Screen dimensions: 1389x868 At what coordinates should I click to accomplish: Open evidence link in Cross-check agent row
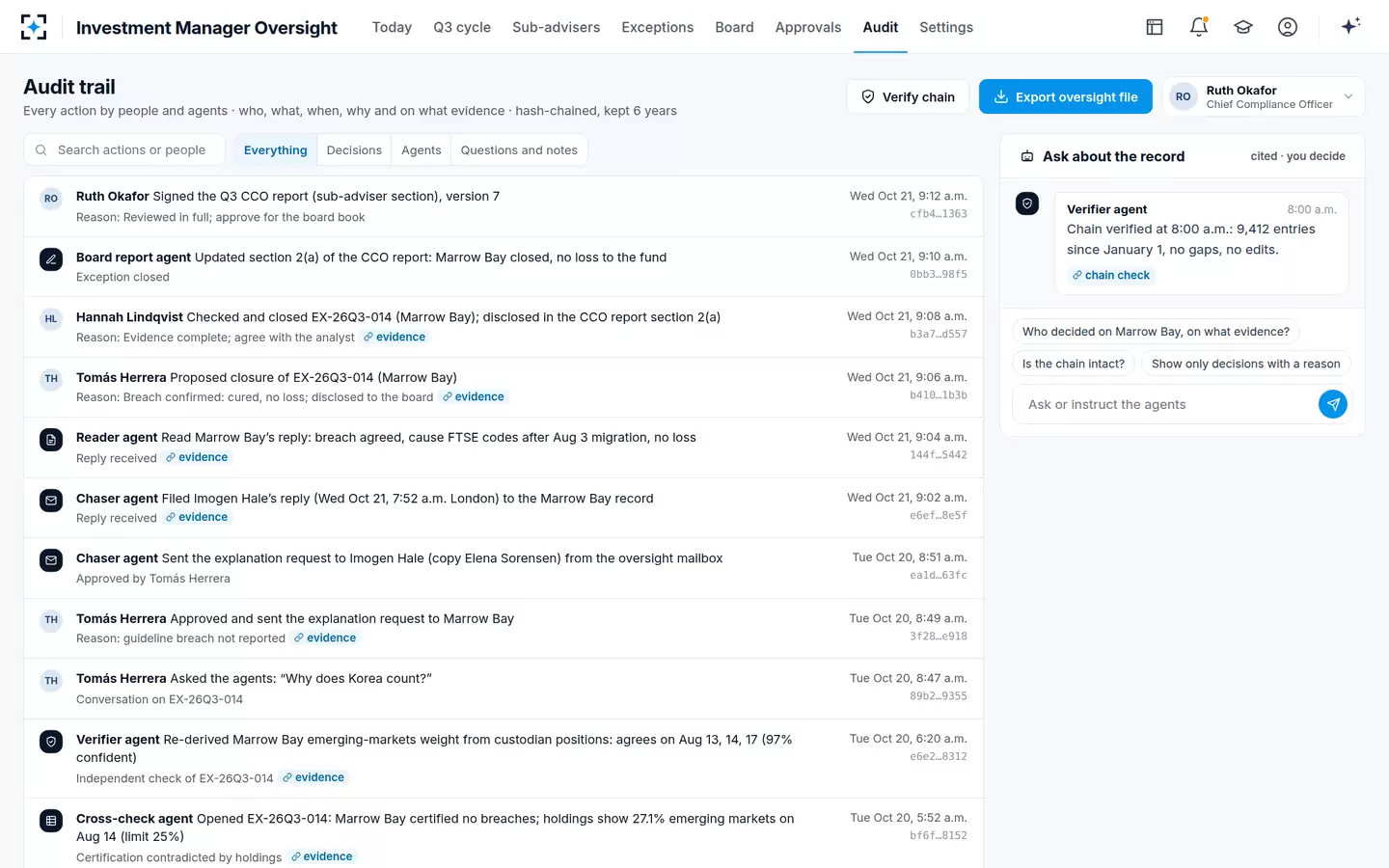(x=322, y=856)
